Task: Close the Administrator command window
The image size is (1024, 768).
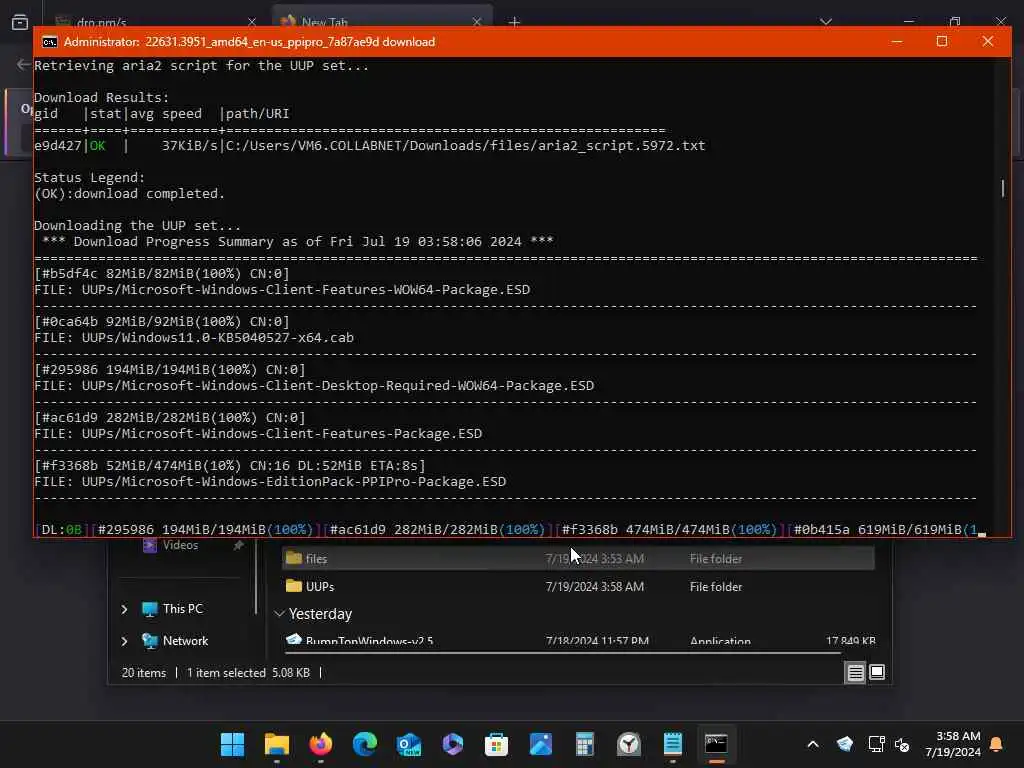Action: 987,42
